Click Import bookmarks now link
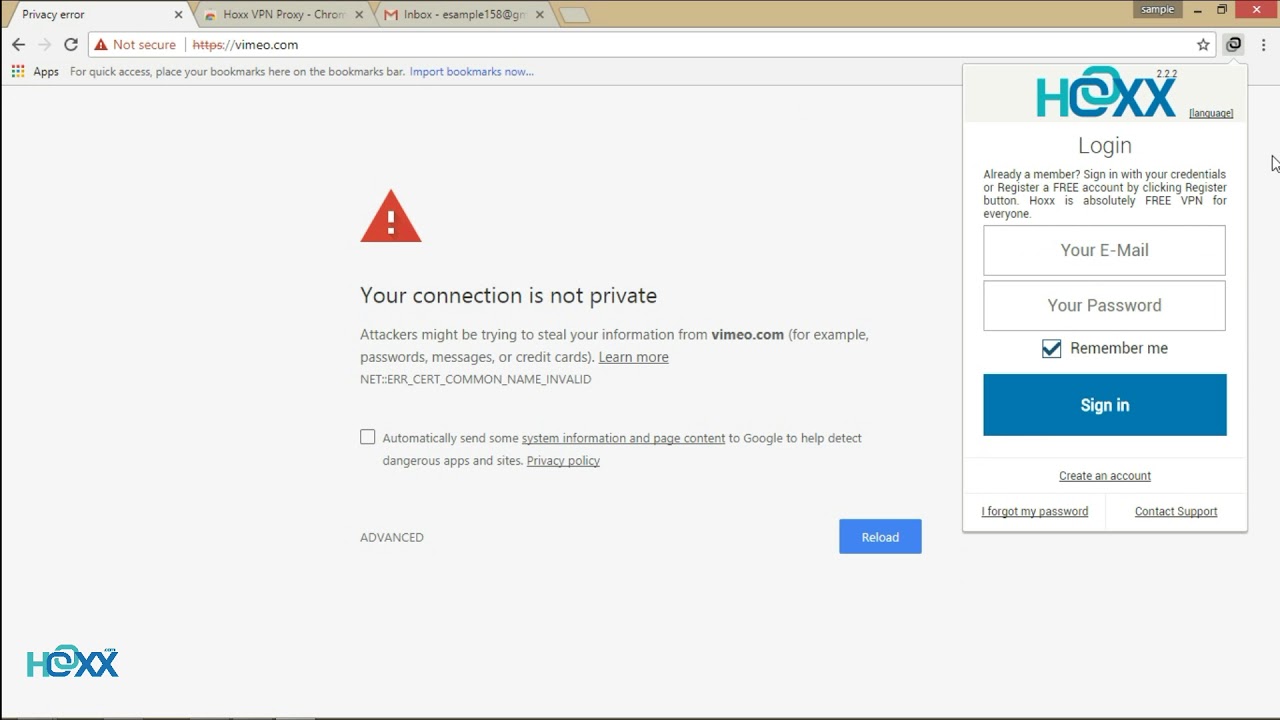The height and width of the screenshot is (720, 1280). pos(471,72)
